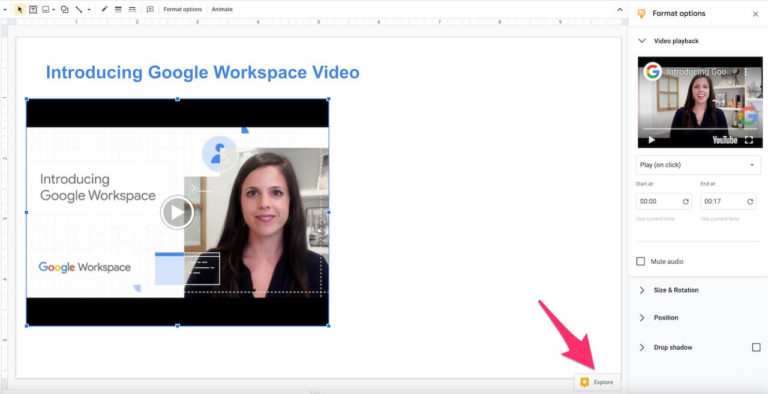Select the shape tool
The width and height of the screenshot is (768, 394).
point(65,9)
